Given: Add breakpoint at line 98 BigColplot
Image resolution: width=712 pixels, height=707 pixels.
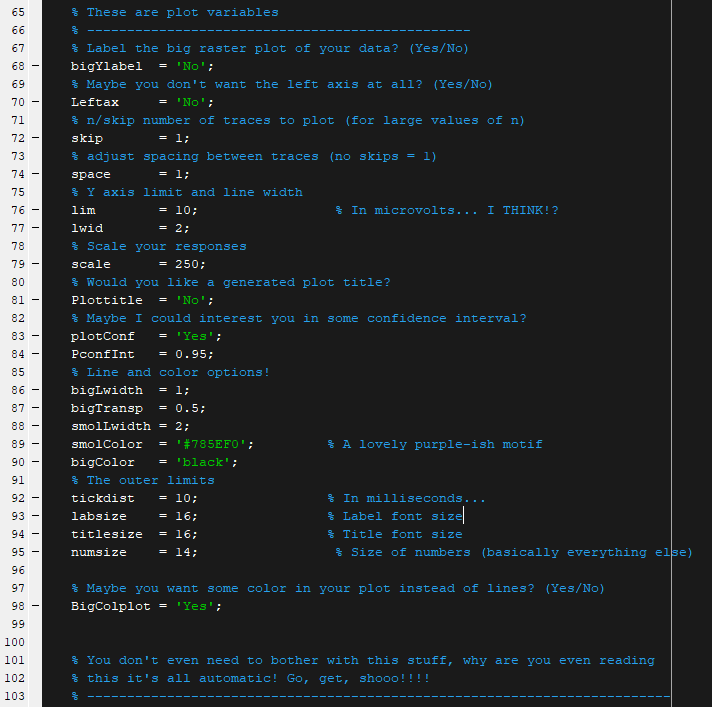Looking at the screenshot, I should click(x=35, y=606).
